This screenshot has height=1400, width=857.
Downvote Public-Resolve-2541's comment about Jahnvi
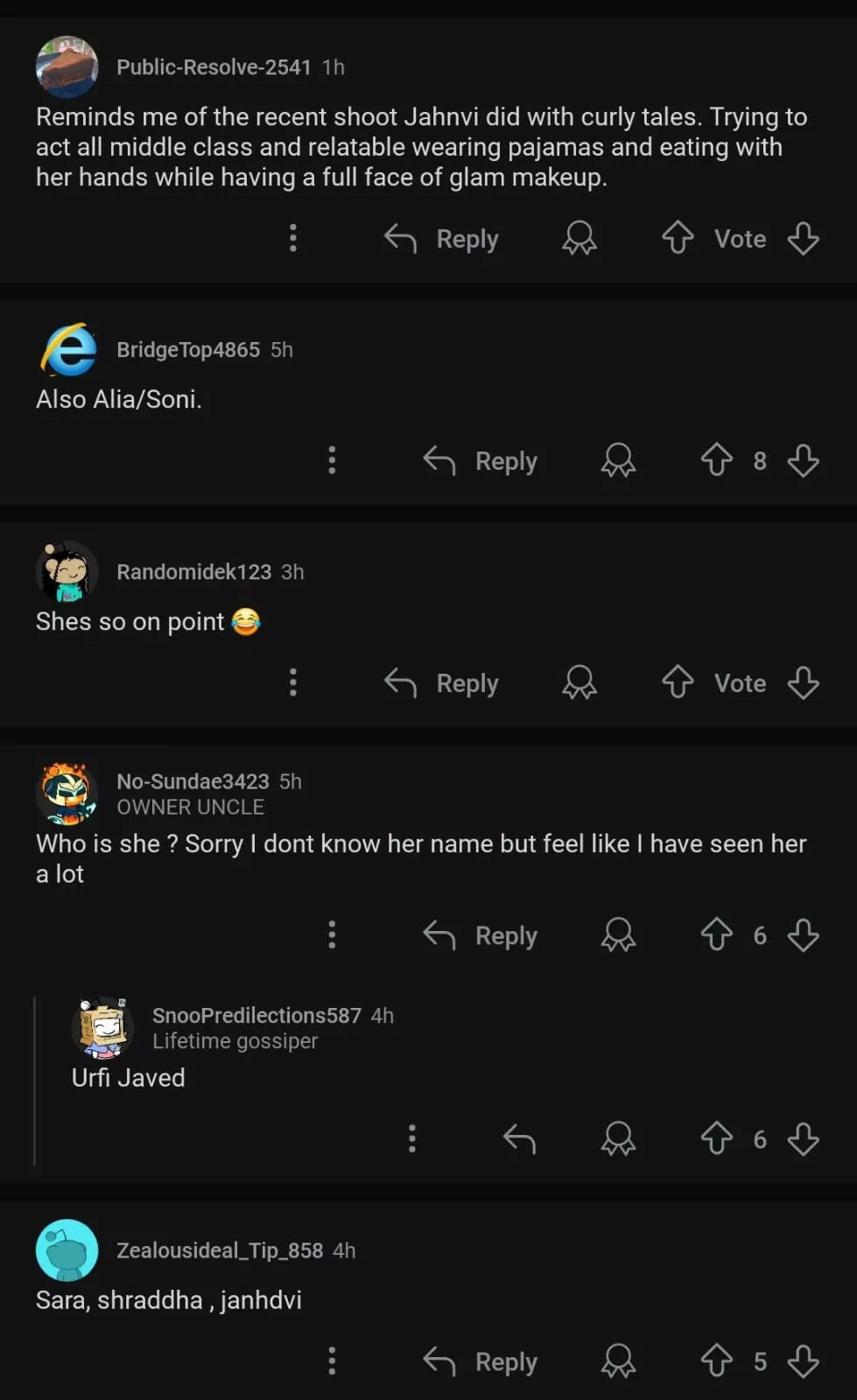[x=803, y=238]
